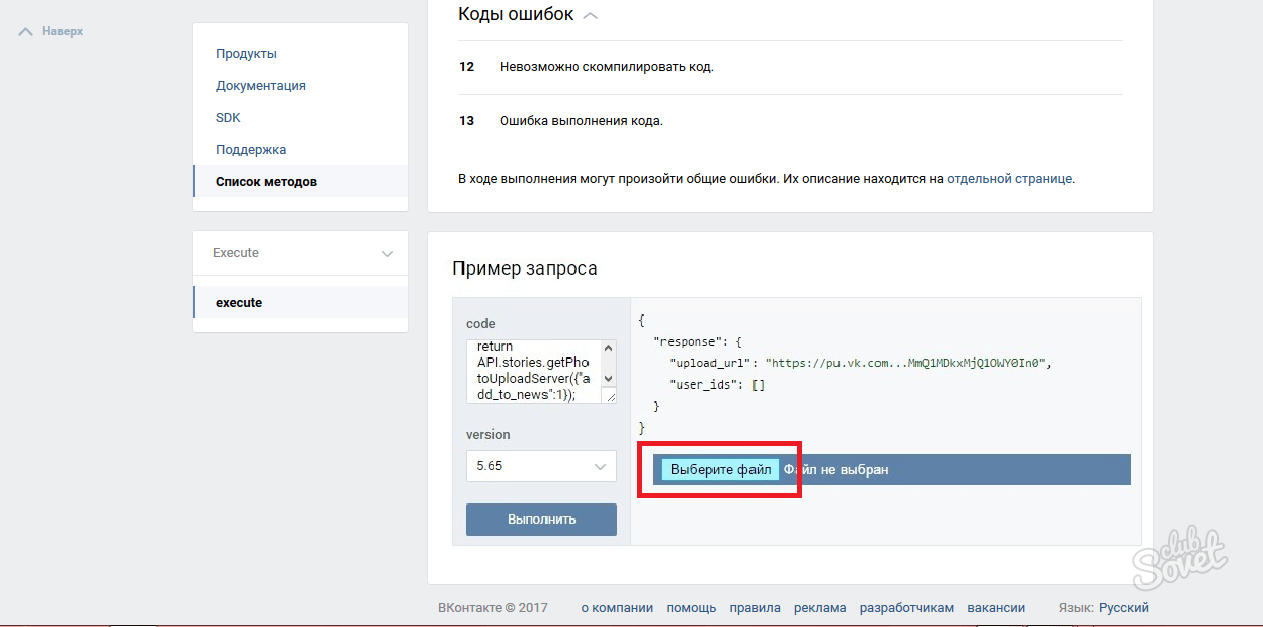
Task: Click the Выберите файл button
Action: coord(720,470)
